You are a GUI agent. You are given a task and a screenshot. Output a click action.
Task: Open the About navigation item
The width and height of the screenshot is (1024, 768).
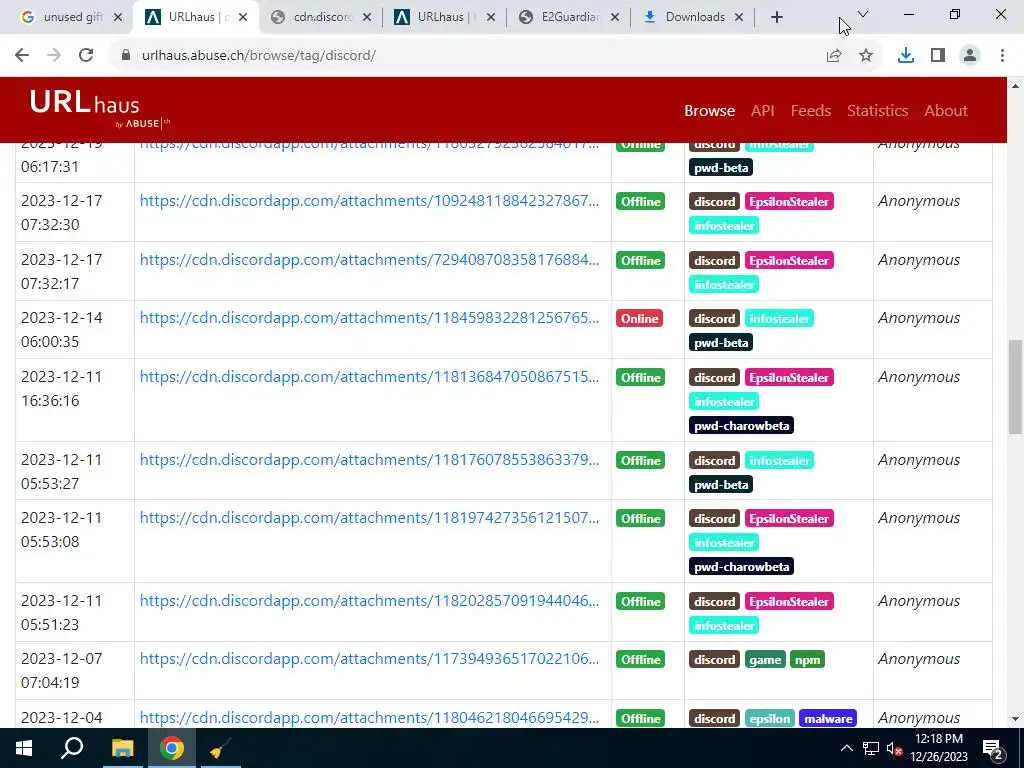(x=946, y=111)
